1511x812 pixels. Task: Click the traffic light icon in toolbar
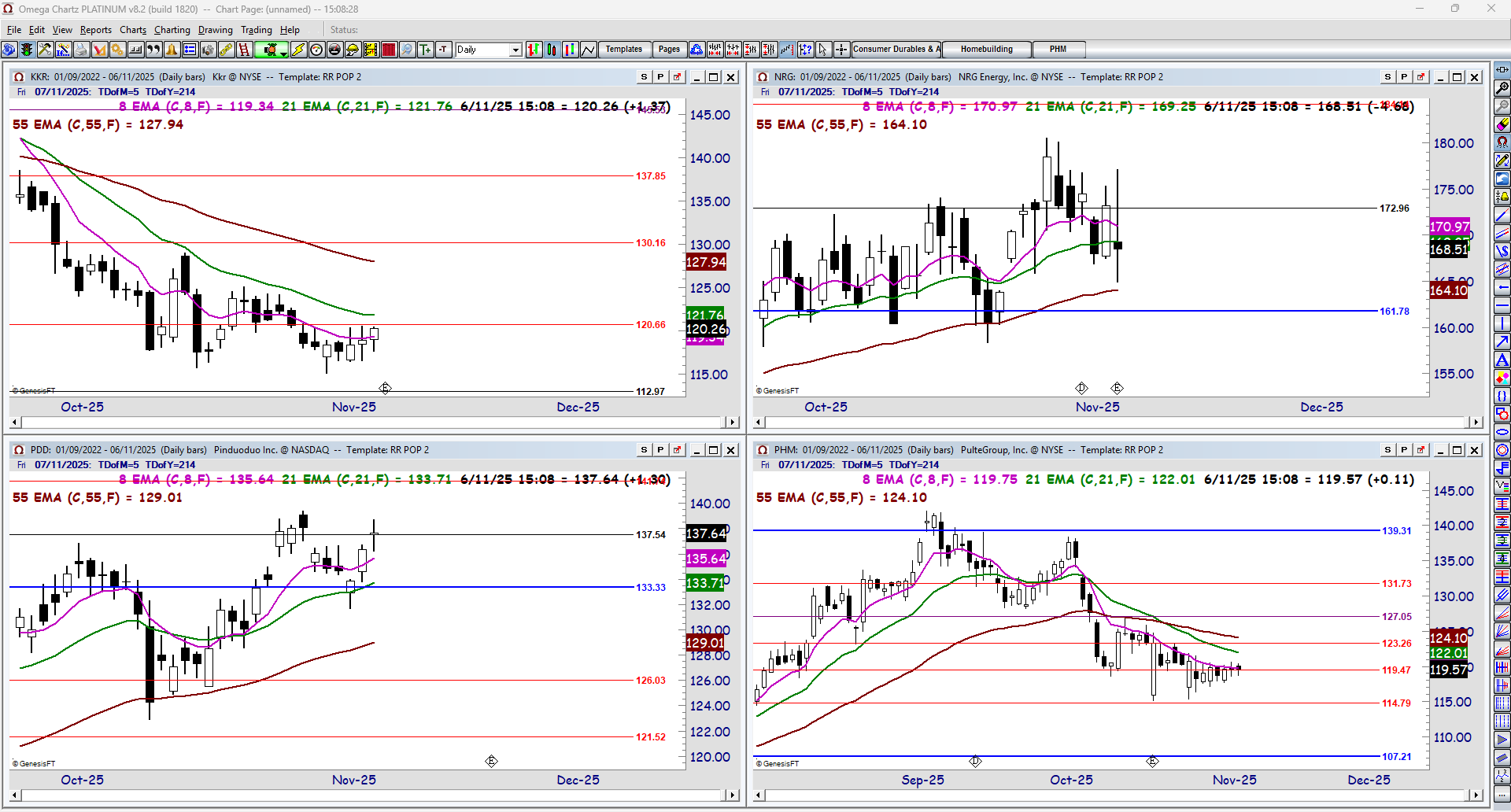27,50
